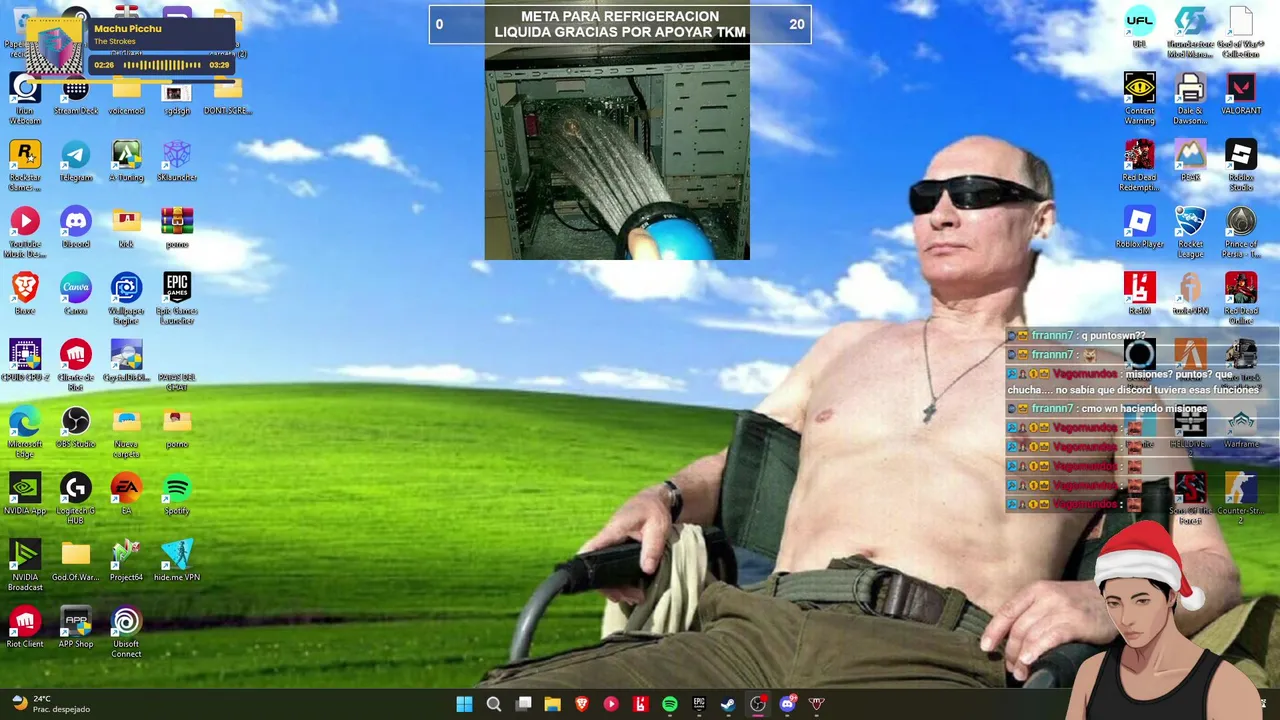Launch the Brave browser desktop shortcut
This screenshot has height=720, width=1280.
coord(25,295)
